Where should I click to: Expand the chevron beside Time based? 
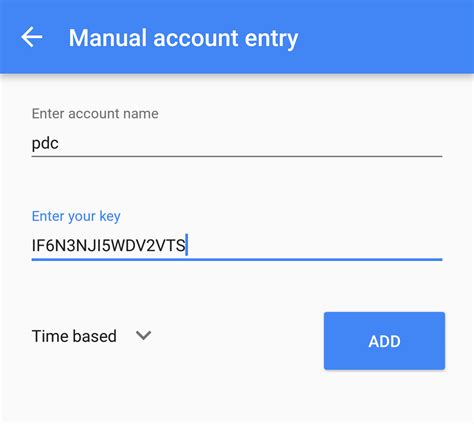tap(143, 335)
